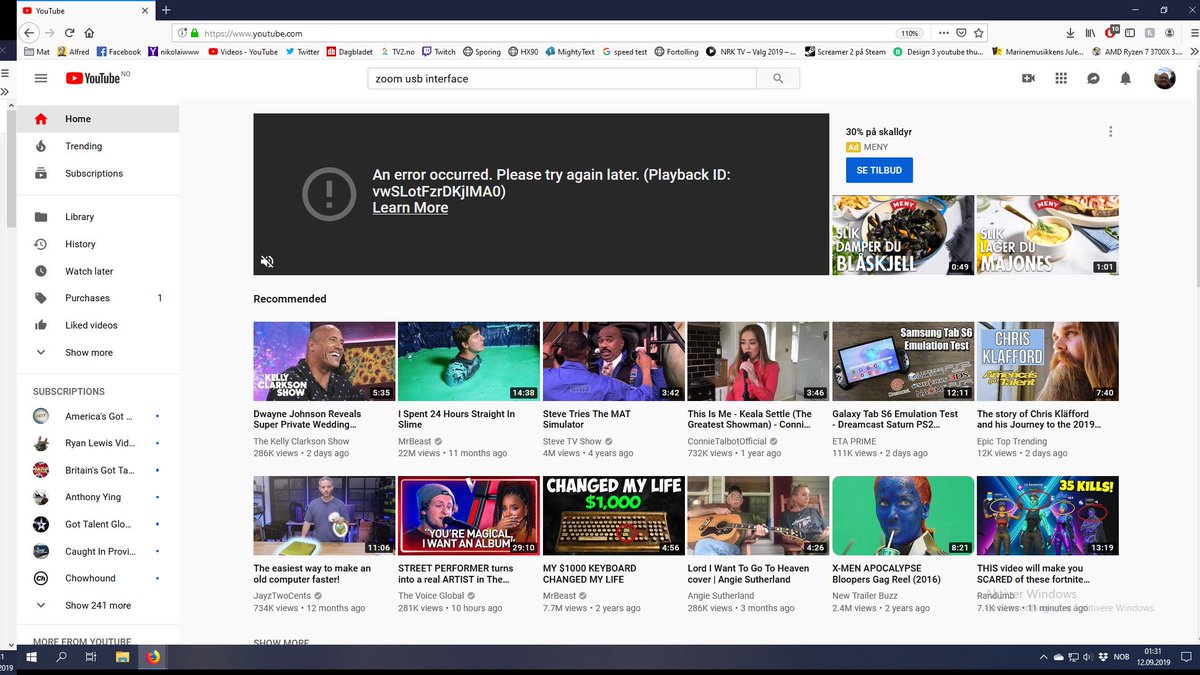
Task: Bookmark this page with the star
Action: point(980,33)
